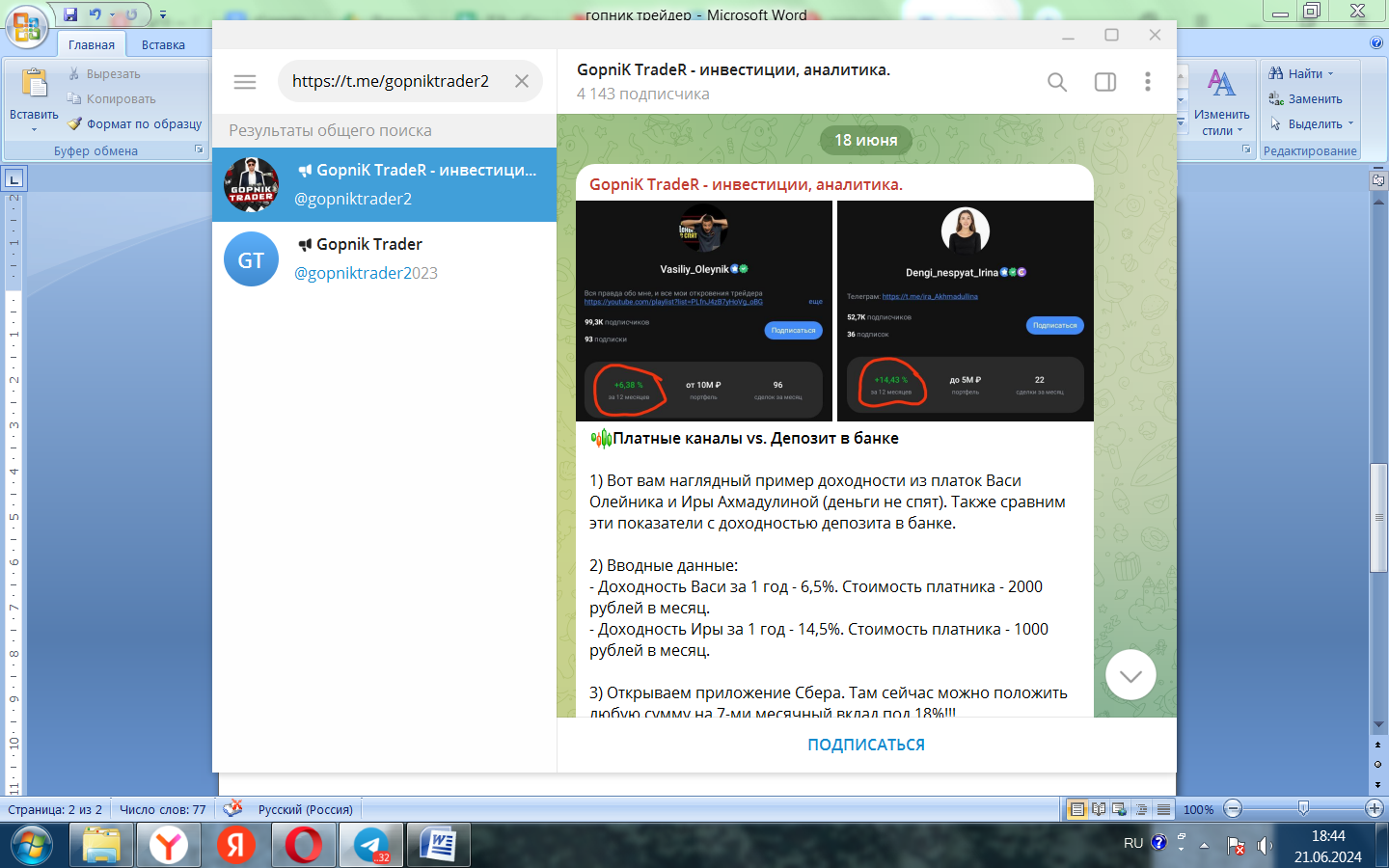Image resolution: width=1389 pixels, height=868 pixels.
Task: Click the Word Help question mark icon
Action: 1376,42
